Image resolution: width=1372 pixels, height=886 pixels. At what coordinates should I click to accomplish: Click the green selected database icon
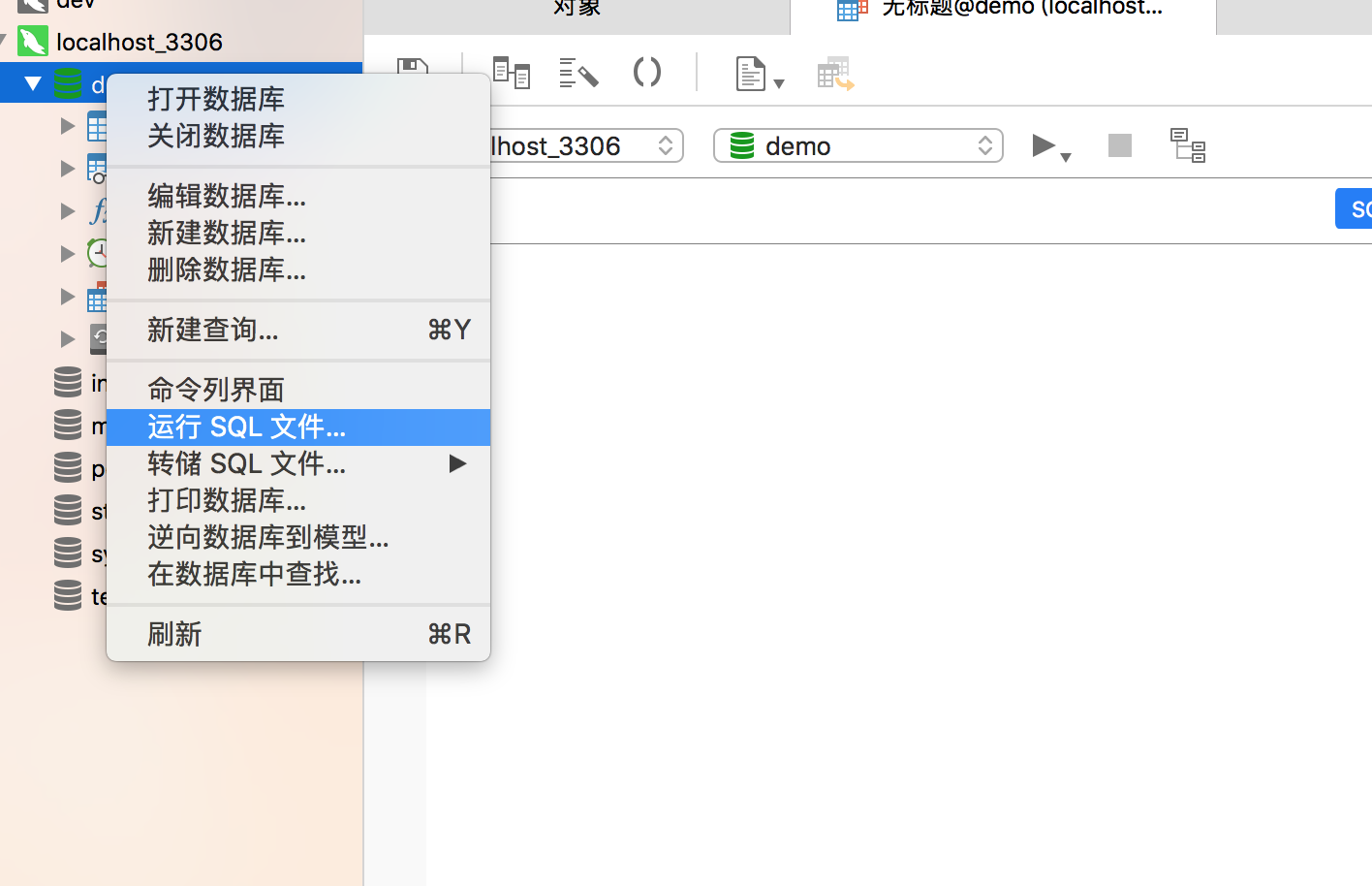click(x=68, y=83)
